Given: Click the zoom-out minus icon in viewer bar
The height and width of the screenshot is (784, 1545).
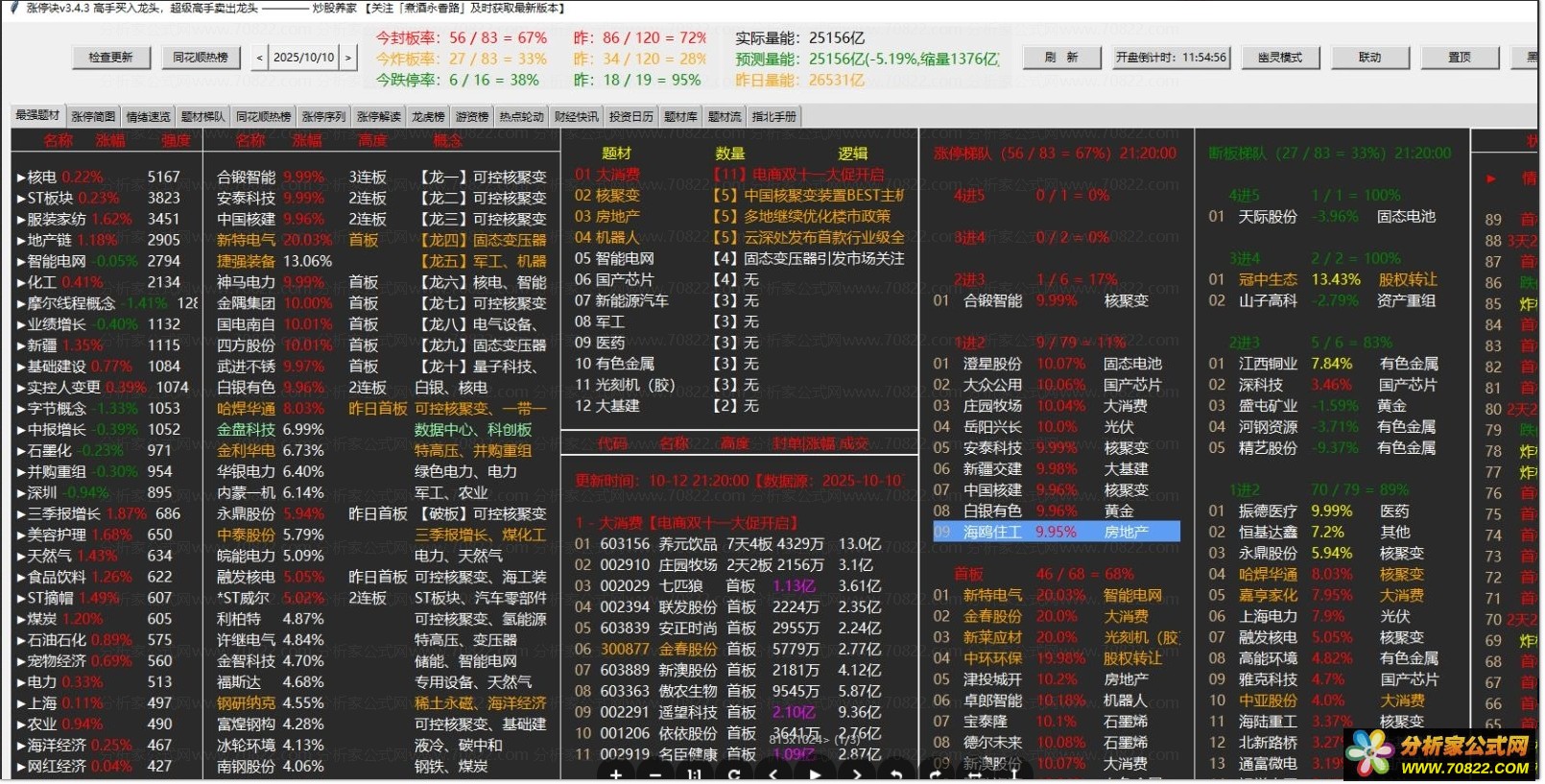Looking at the screenshot, I should tap(654, 773).
